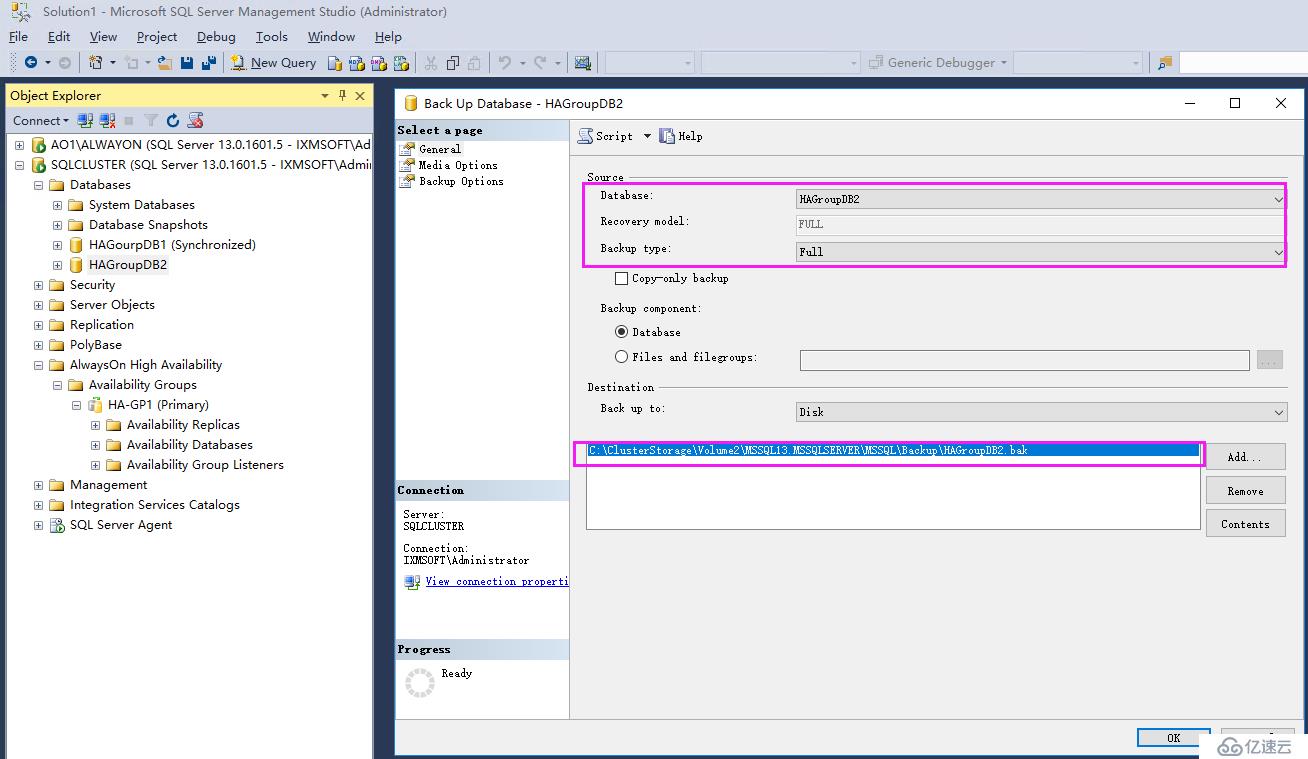The height and width of the screenshot is (759, 1308).
Task: Switch to Media Options page
Action: [x=457, y=165]
